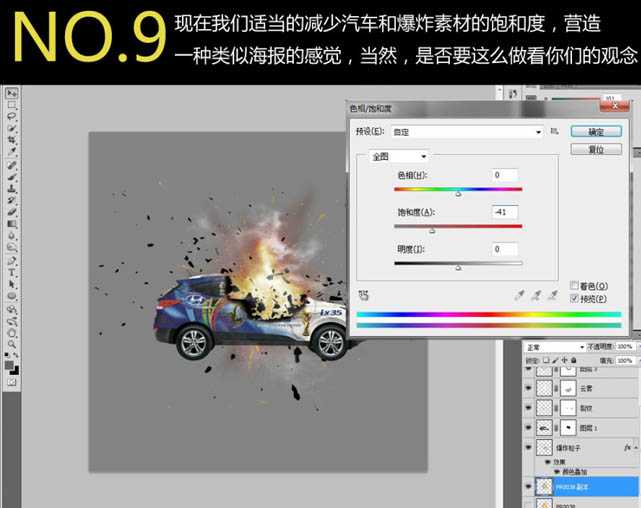Click the targeted adjustment hand icon in dialog

coord(363,295)
